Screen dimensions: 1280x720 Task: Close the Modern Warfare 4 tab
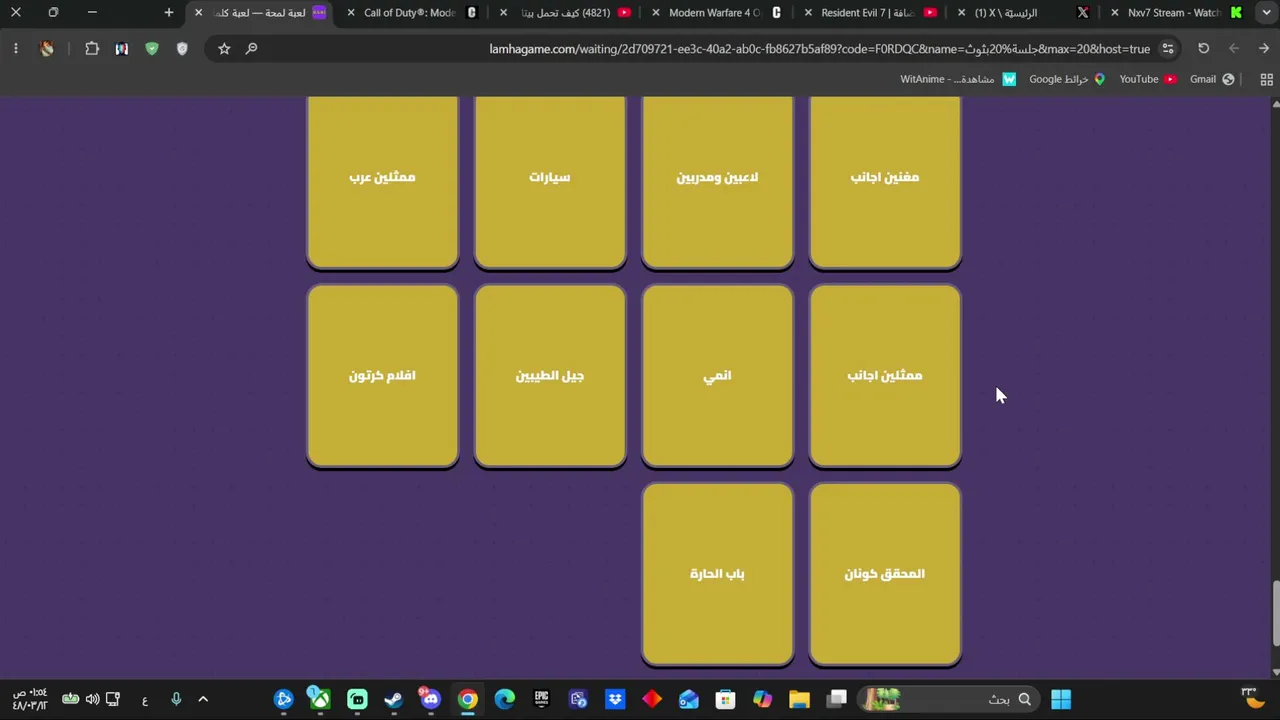pos(655,13)
